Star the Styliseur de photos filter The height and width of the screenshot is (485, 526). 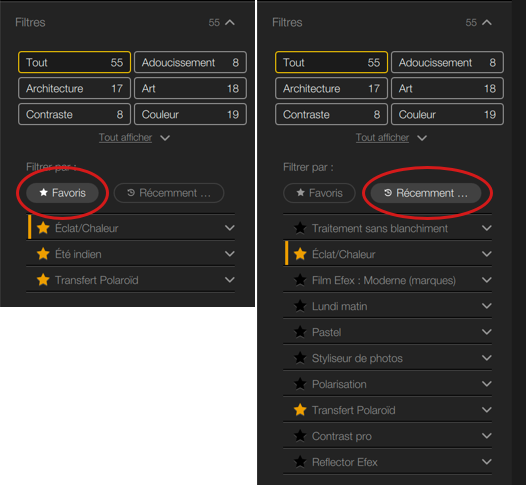pos(300,358)
